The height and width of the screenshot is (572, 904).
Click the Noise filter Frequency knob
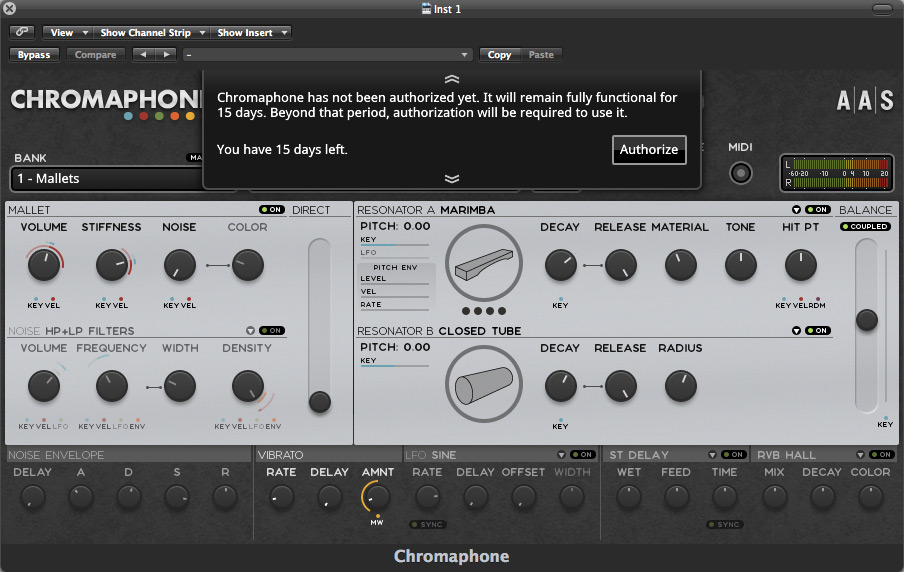[112, 386]
